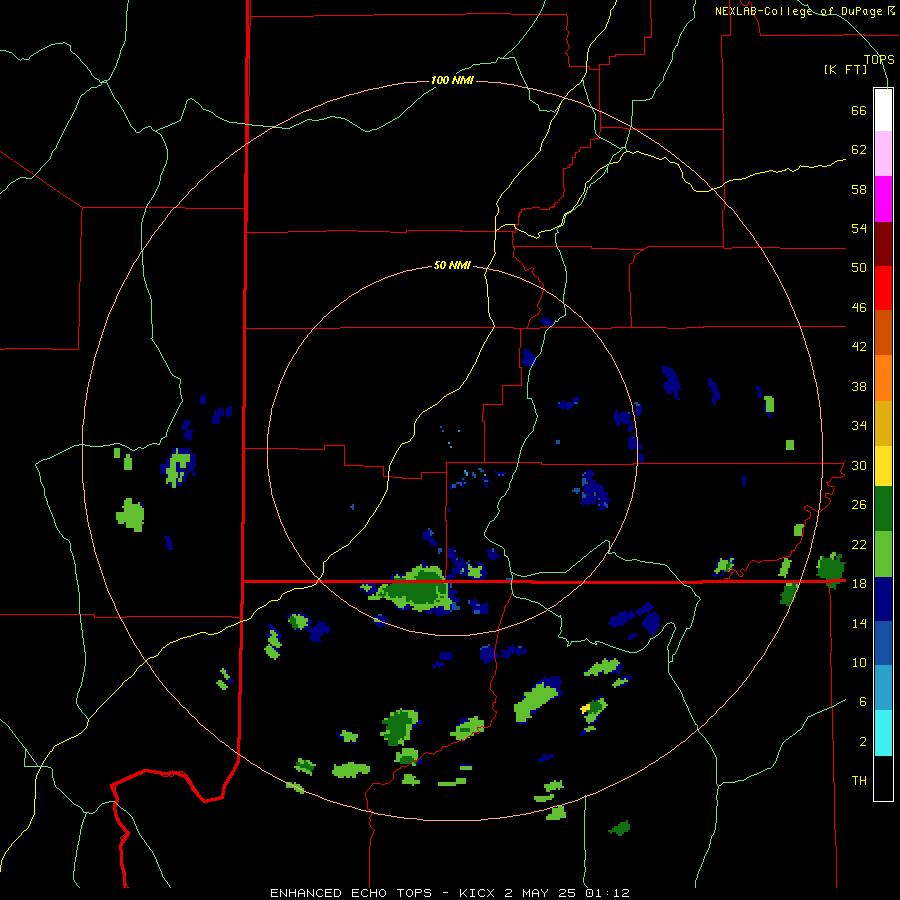Click the NEXLAB-College of DuPage credit

(804, 11)
